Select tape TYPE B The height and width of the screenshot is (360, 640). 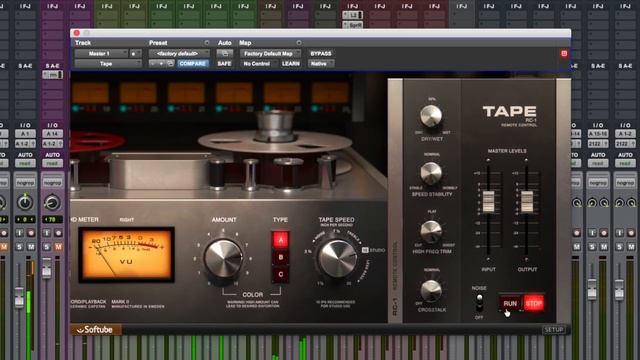(x=280, y=258)
